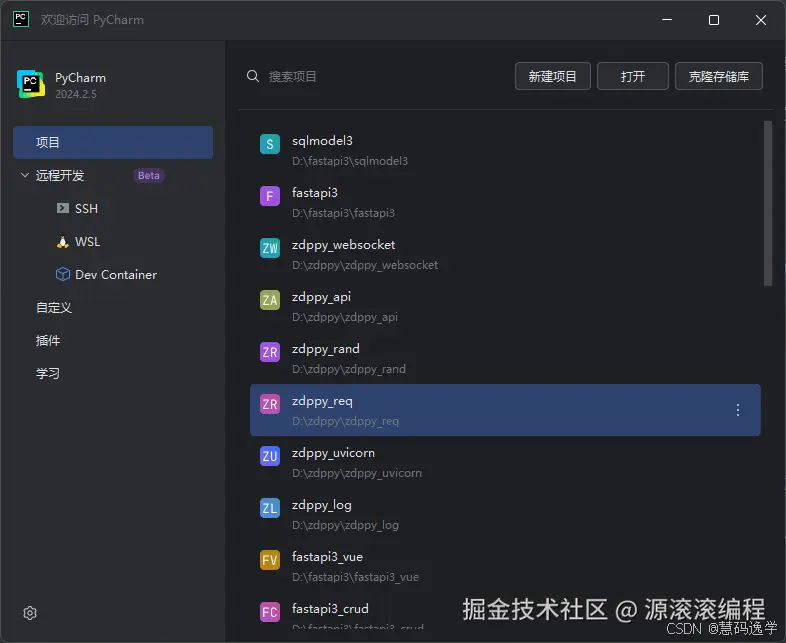Click path D:\zdppy\zdppy_uvicorn
This screenshot has height=643, width=786.
pyautogui.click(x=357, y=473)
